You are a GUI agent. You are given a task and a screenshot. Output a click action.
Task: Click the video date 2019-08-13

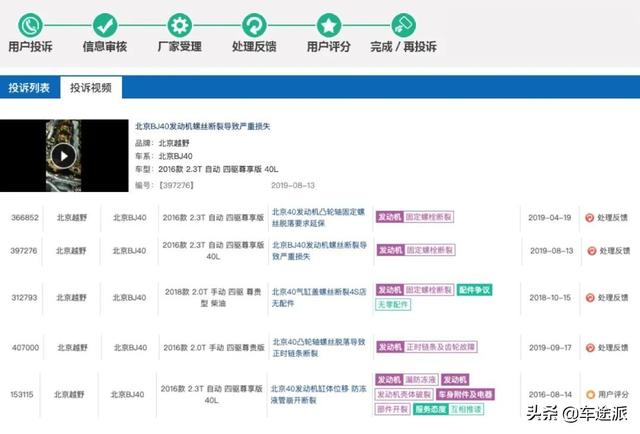293,185
